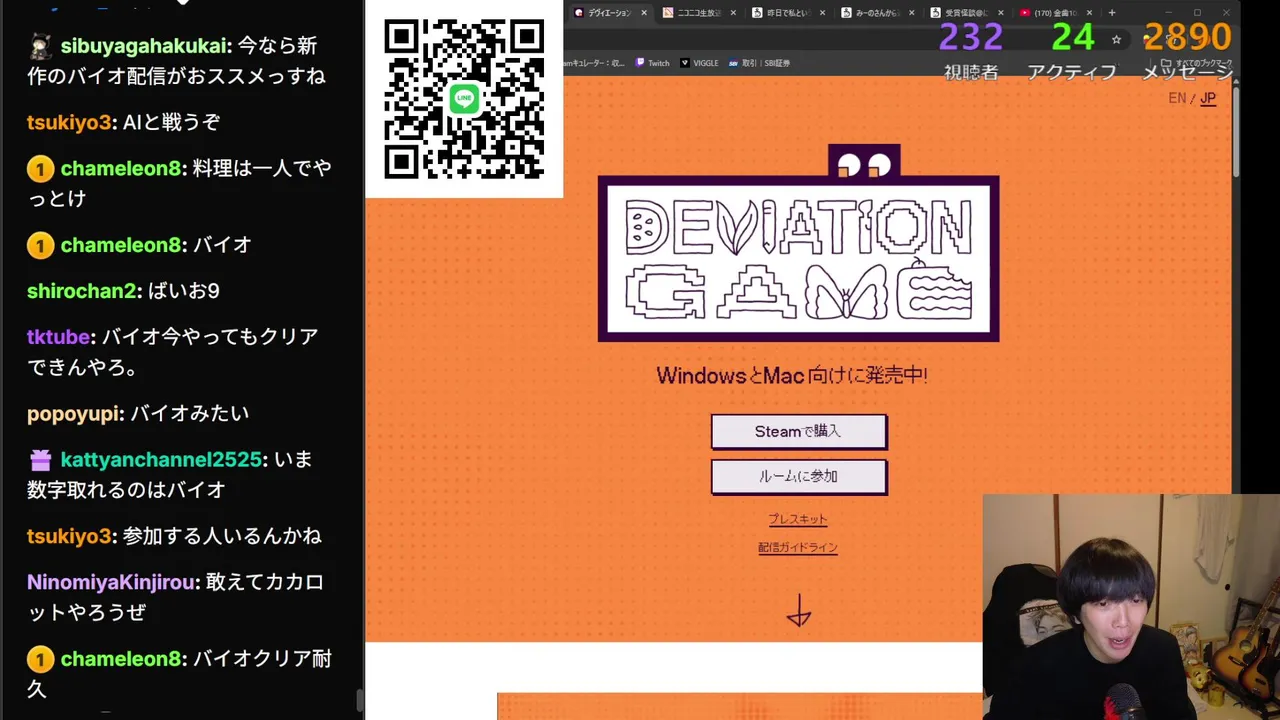Click the webcam overlay video
The image size is (1280, 720).
pos(1131,607)
